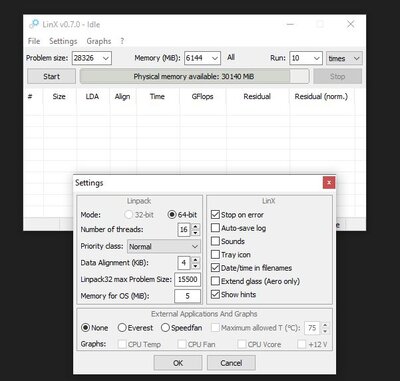Decrease the Data Alignment spinner value
Image resolution: width=400 pixels, height=381 pixels.
coord(195,266)
